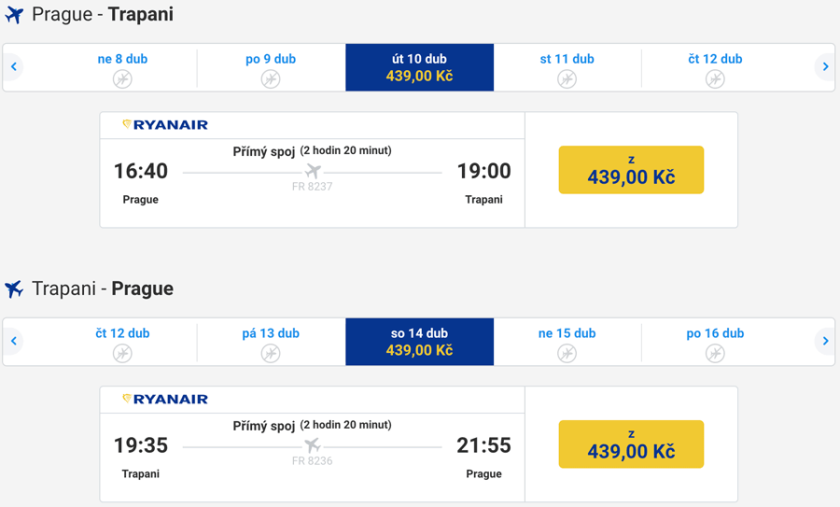Select the so 14 dub return date tab
The width and height of the screenshot is (840, 507).
tap(419, 341)
